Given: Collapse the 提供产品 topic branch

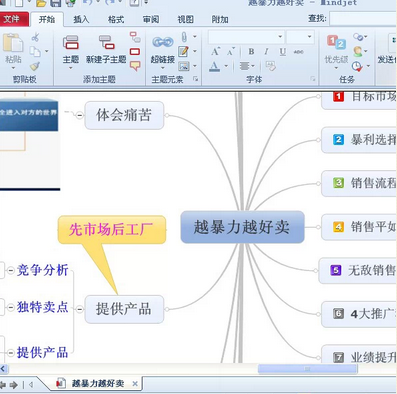Looking at the screenshot, I should [79, 309].
